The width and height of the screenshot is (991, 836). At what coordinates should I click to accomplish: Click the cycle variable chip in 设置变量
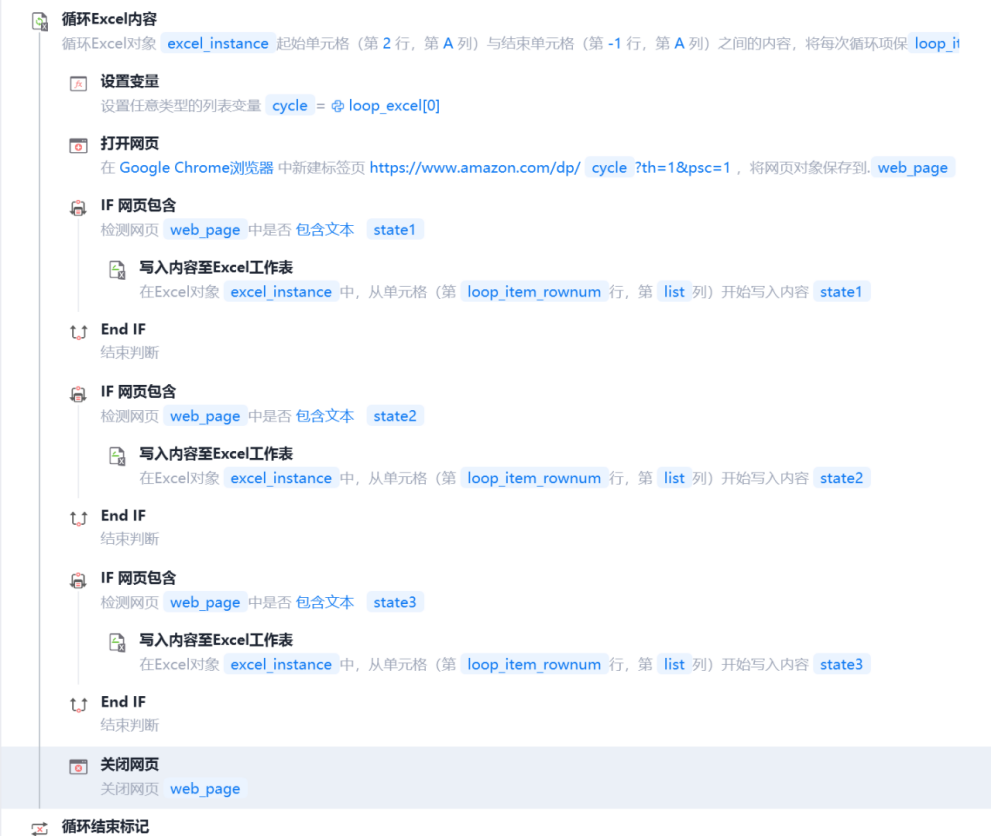pos(290,106)
